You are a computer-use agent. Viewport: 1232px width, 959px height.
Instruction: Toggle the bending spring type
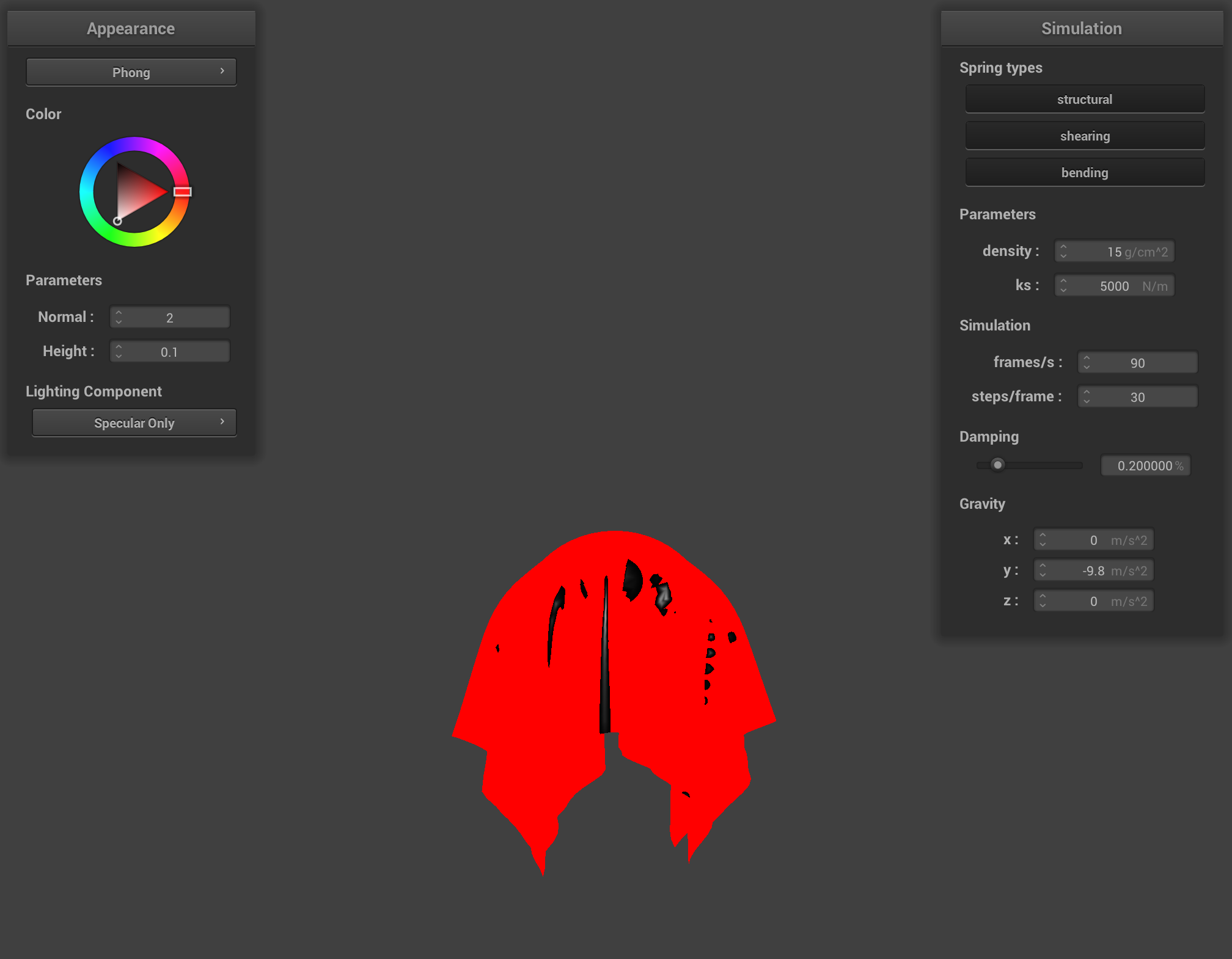point(1085,172)
